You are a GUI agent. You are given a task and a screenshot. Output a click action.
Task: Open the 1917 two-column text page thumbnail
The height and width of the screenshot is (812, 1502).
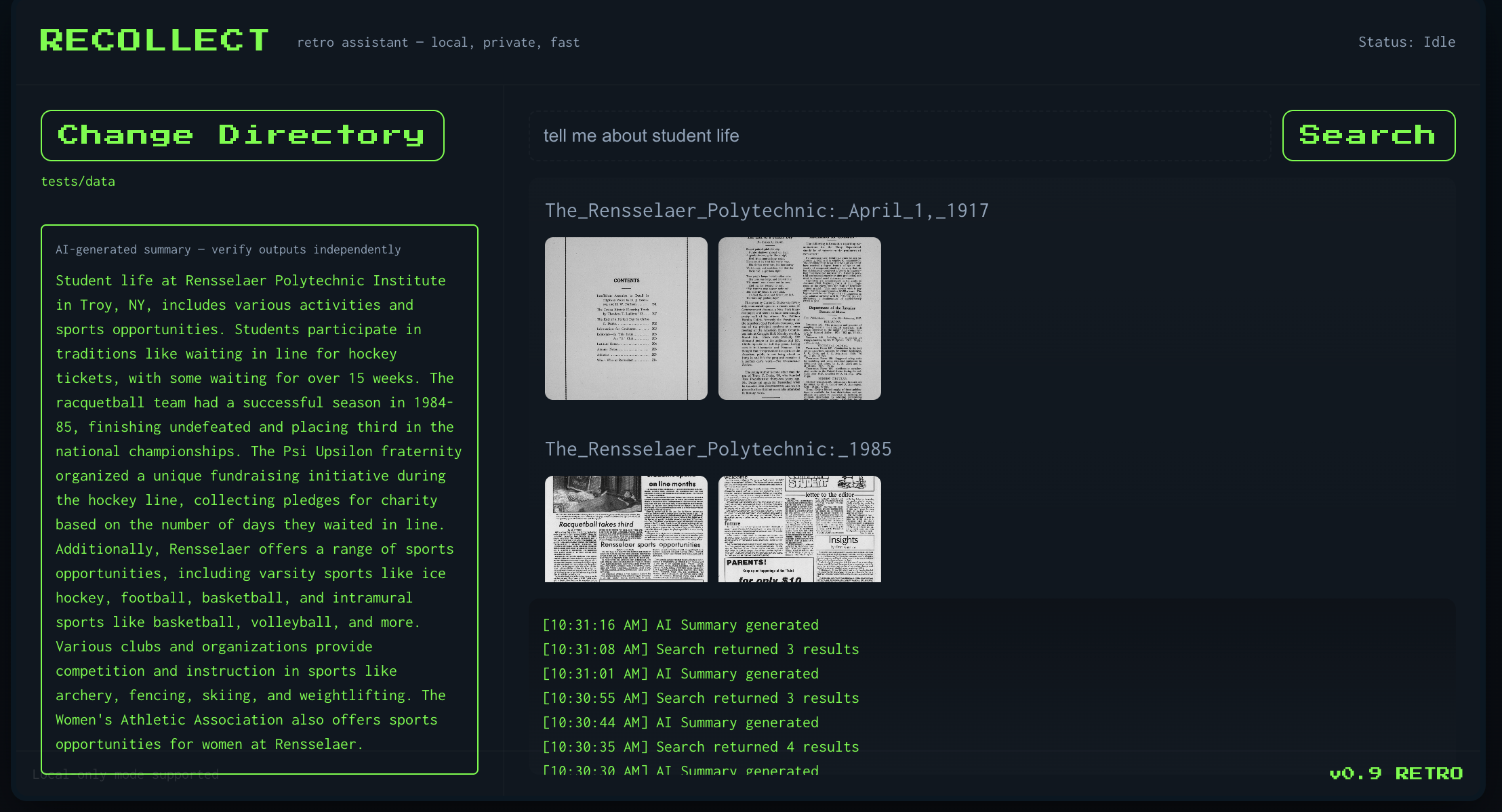799,319
